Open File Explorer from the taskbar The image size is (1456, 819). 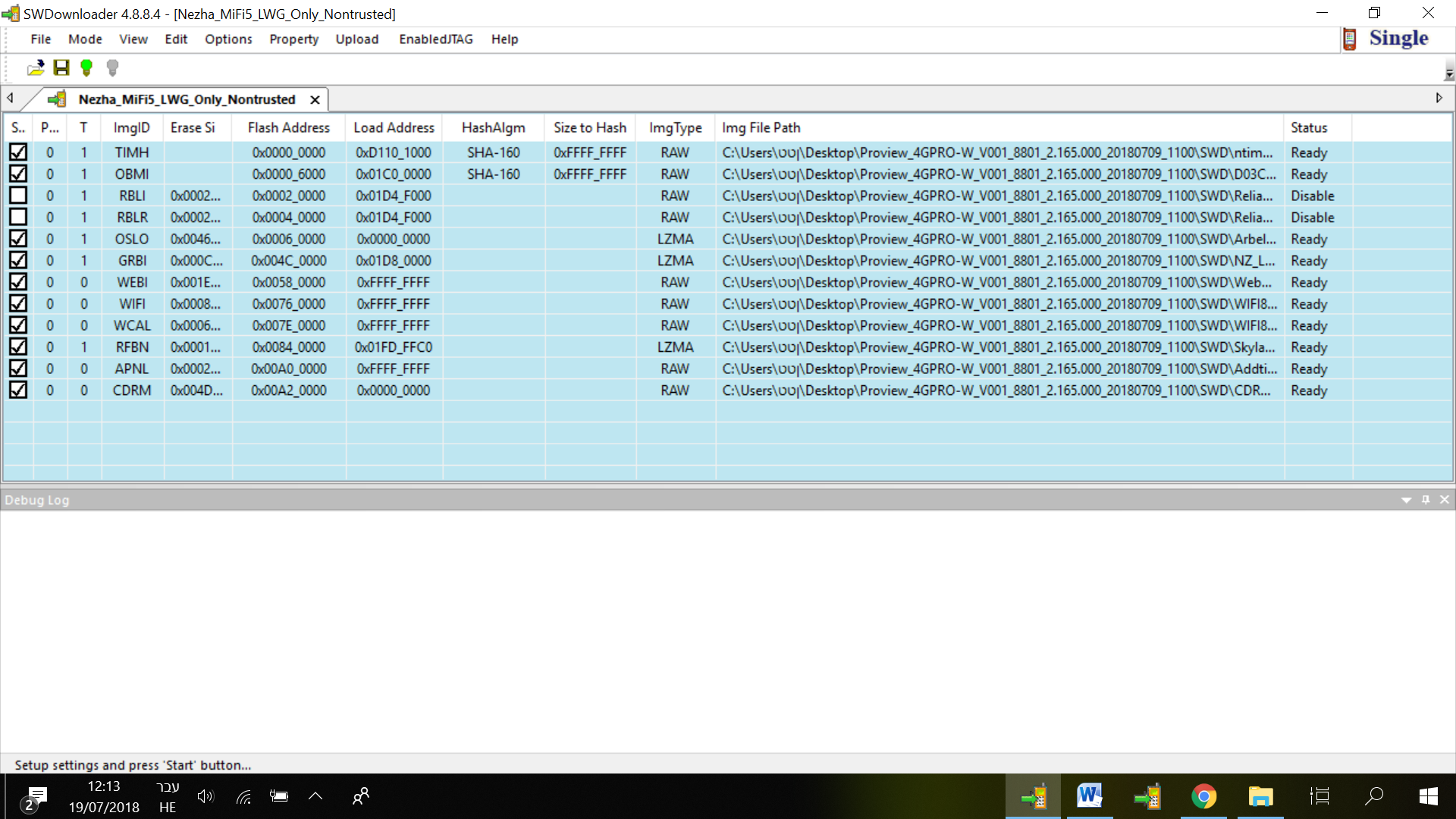pyautogui.click(x=1260, y=796)
